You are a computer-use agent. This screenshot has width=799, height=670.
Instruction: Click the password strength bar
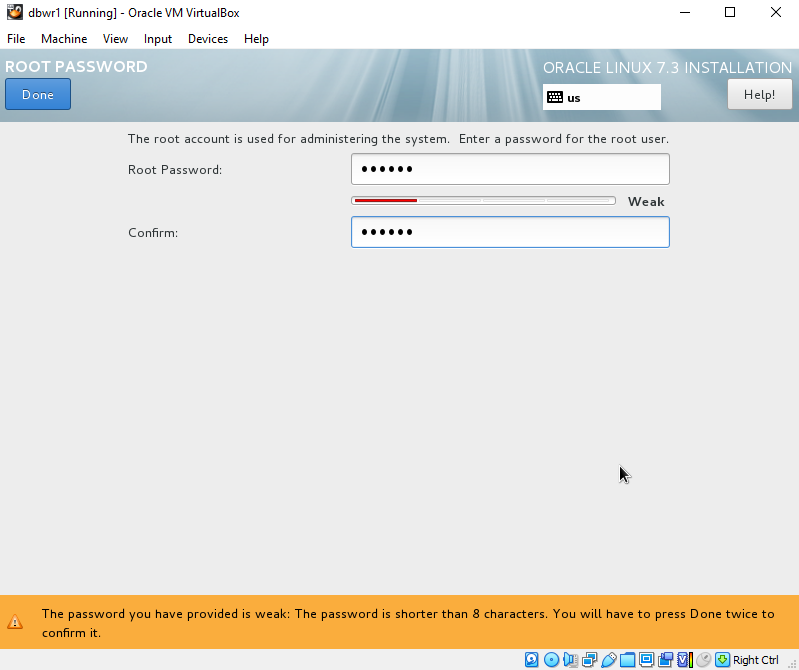pos(483,201)
